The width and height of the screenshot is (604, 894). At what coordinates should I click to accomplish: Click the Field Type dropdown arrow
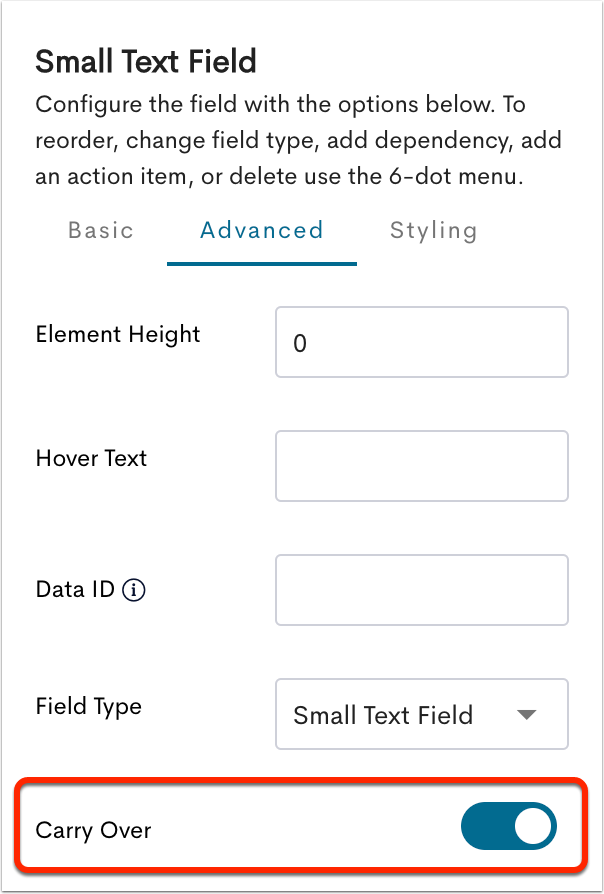click(526, 714)
